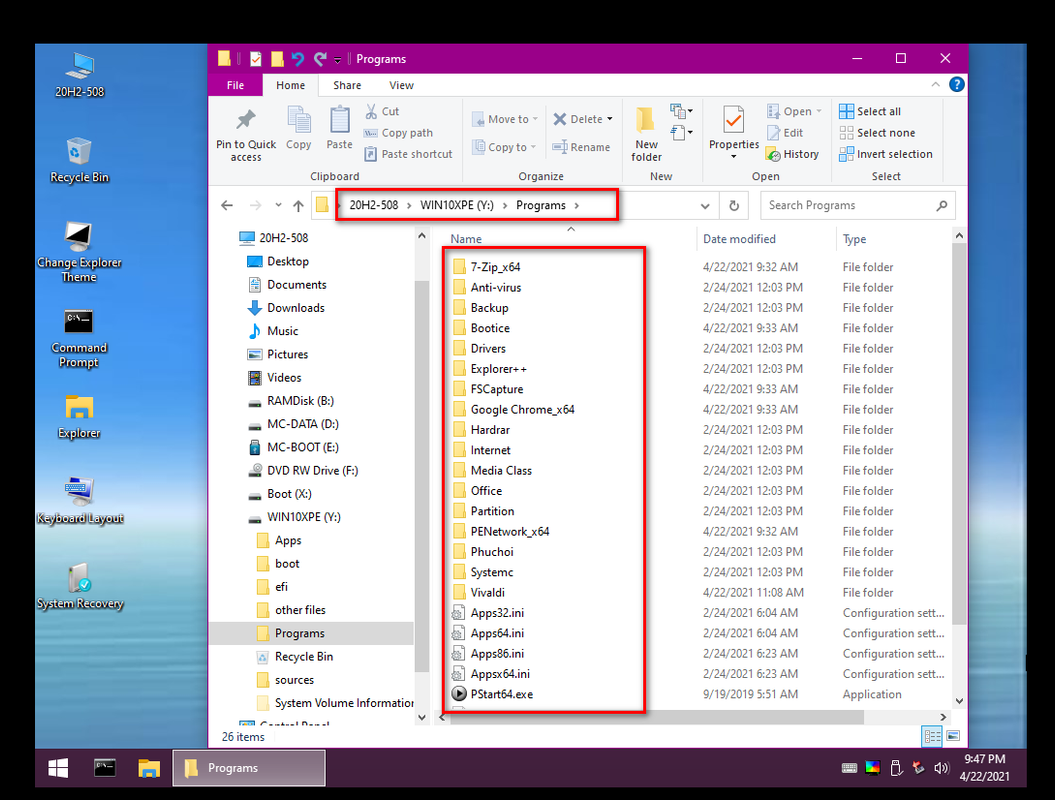Click the file list horizontal scrollbar
Screen dimensions: 1055x800
click(x=656, y=717)
